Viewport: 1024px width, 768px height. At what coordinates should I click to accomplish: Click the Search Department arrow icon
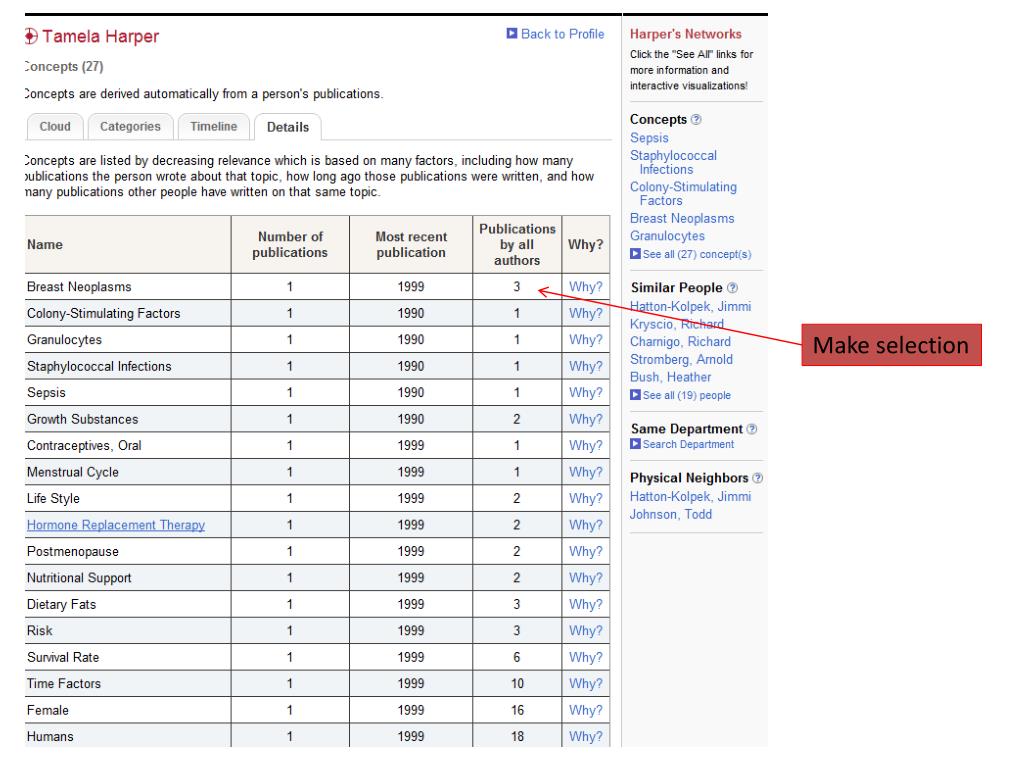click(x=635, y=444)
